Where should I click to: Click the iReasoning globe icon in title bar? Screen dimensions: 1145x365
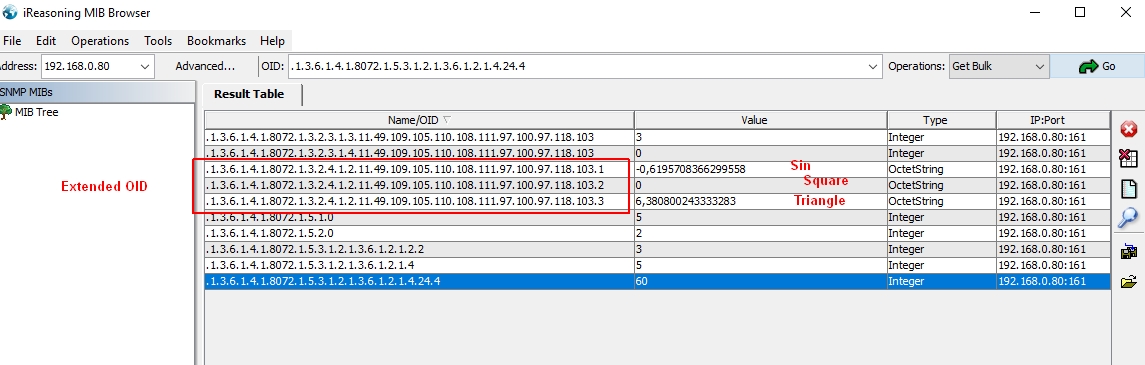9,12
